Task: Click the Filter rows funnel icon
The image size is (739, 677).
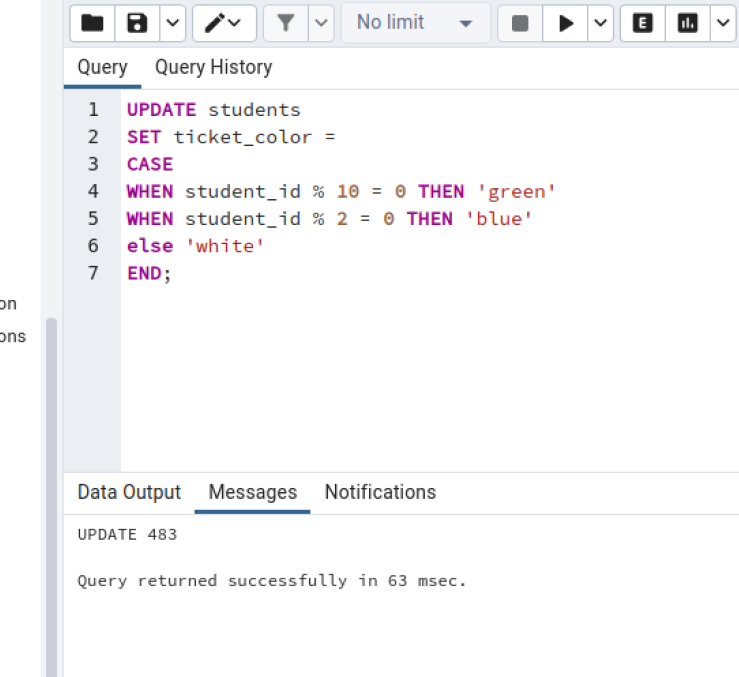Action: coord(286,23)
